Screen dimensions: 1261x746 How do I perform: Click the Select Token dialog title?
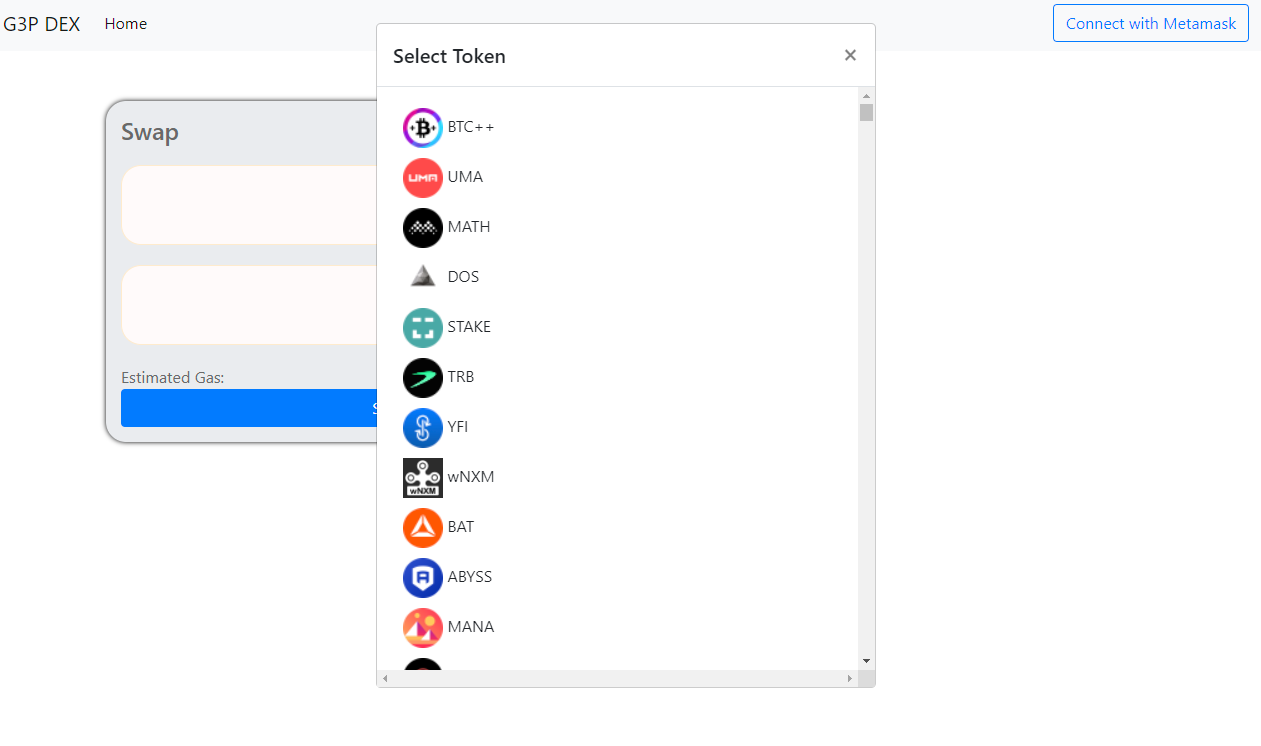pyautogui.click(x=449, y=56)
